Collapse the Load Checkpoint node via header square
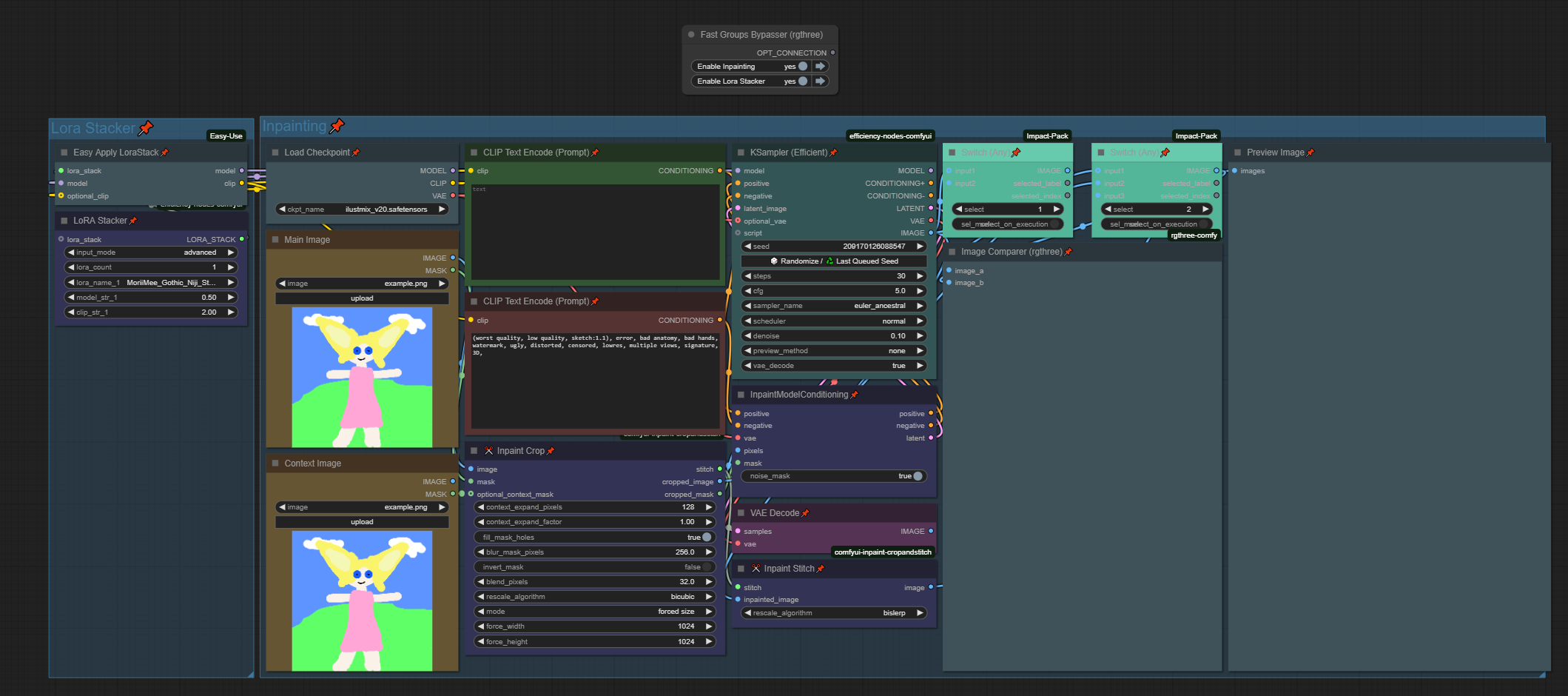The height and width of the screenshot is (696, 1568). coord(275,153)
